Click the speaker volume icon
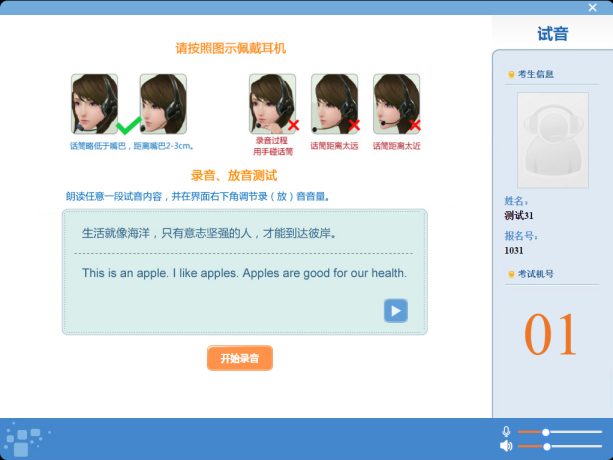 (x=506, y=446)
